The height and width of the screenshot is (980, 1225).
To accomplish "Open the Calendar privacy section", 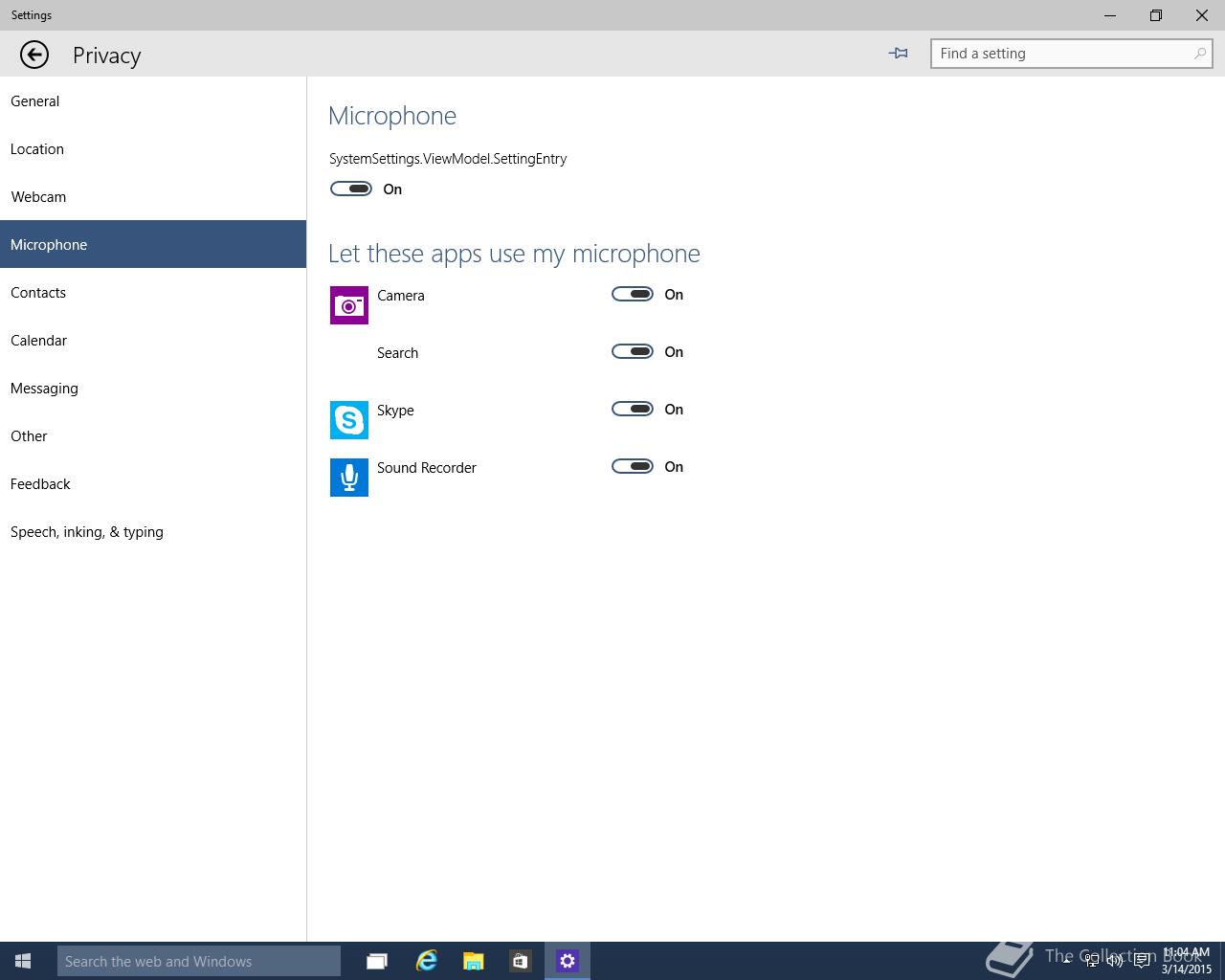I will (x=153, y=340).
